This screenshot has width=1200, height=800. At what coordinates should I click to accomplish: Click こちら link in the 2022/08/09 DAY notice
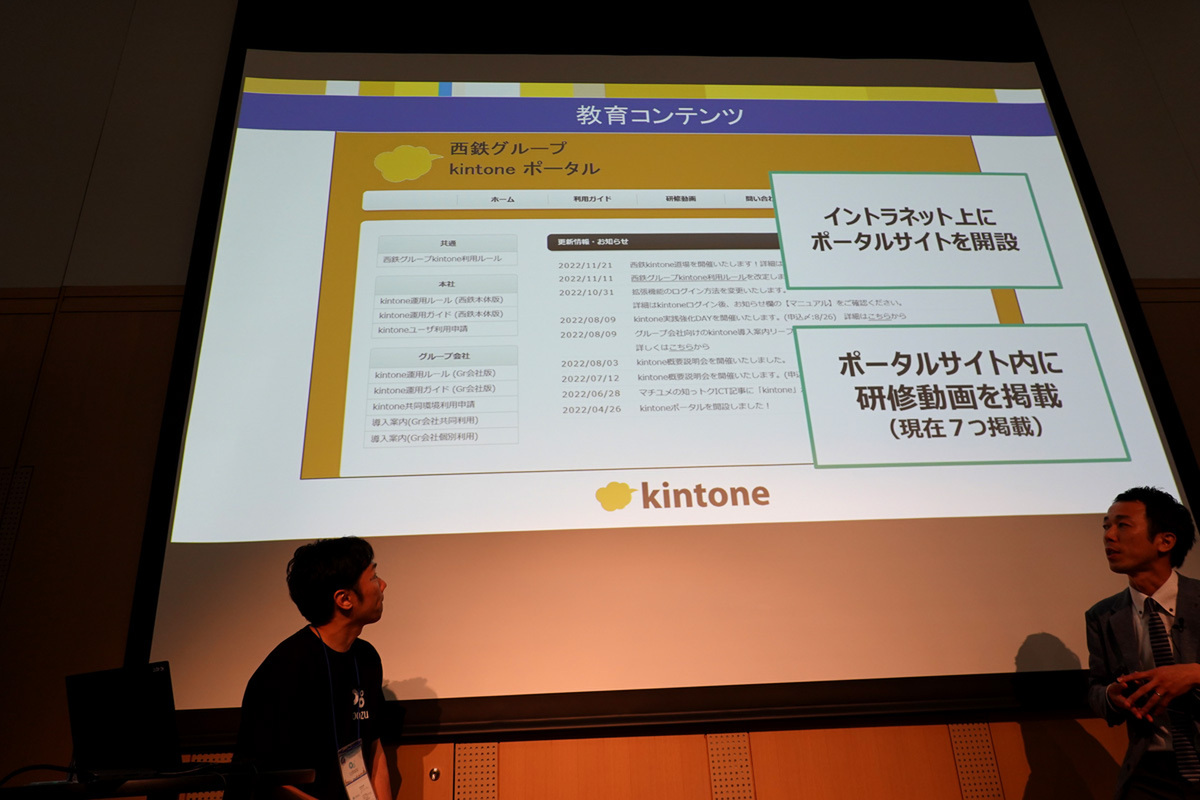coord(879,317)
